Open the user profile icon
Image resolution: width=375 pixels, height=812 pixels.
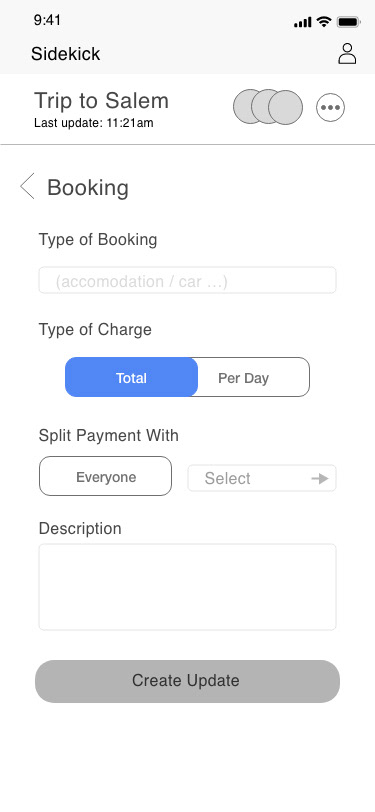(x=347, y=54)
